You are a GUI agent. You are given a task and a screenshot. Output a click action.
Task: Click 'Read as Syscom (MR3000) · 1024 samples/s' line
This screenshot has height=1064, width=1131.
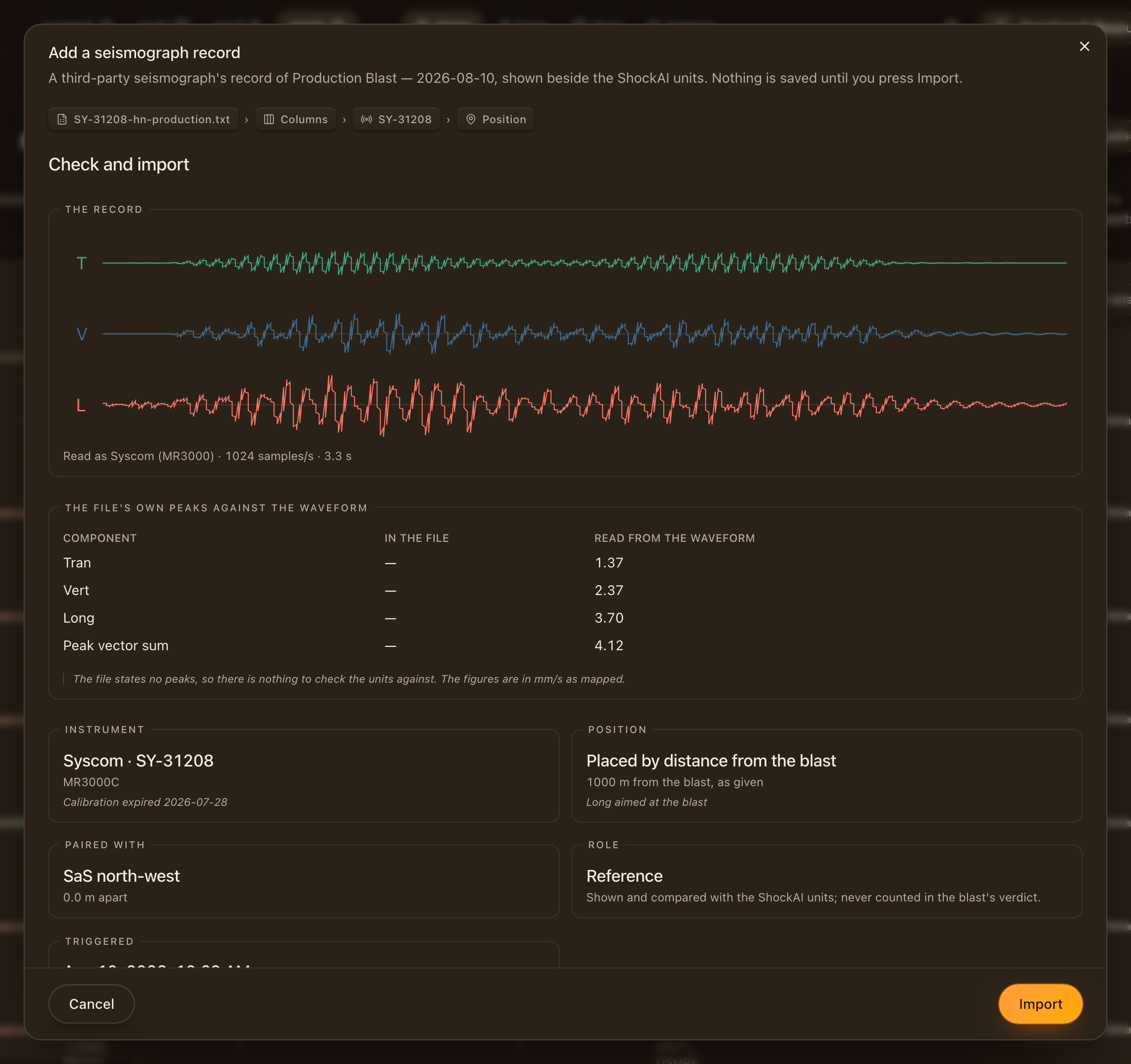(207, 456)
